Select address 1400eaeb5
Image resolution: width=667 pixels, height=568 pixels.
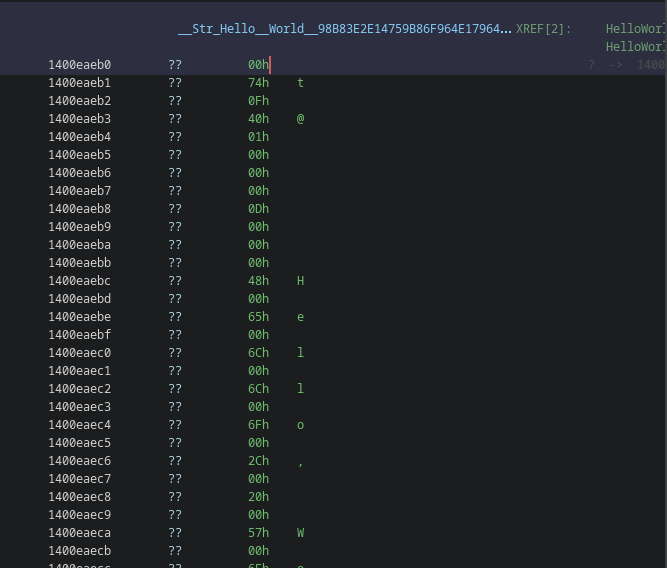click(x=80, y=154)
